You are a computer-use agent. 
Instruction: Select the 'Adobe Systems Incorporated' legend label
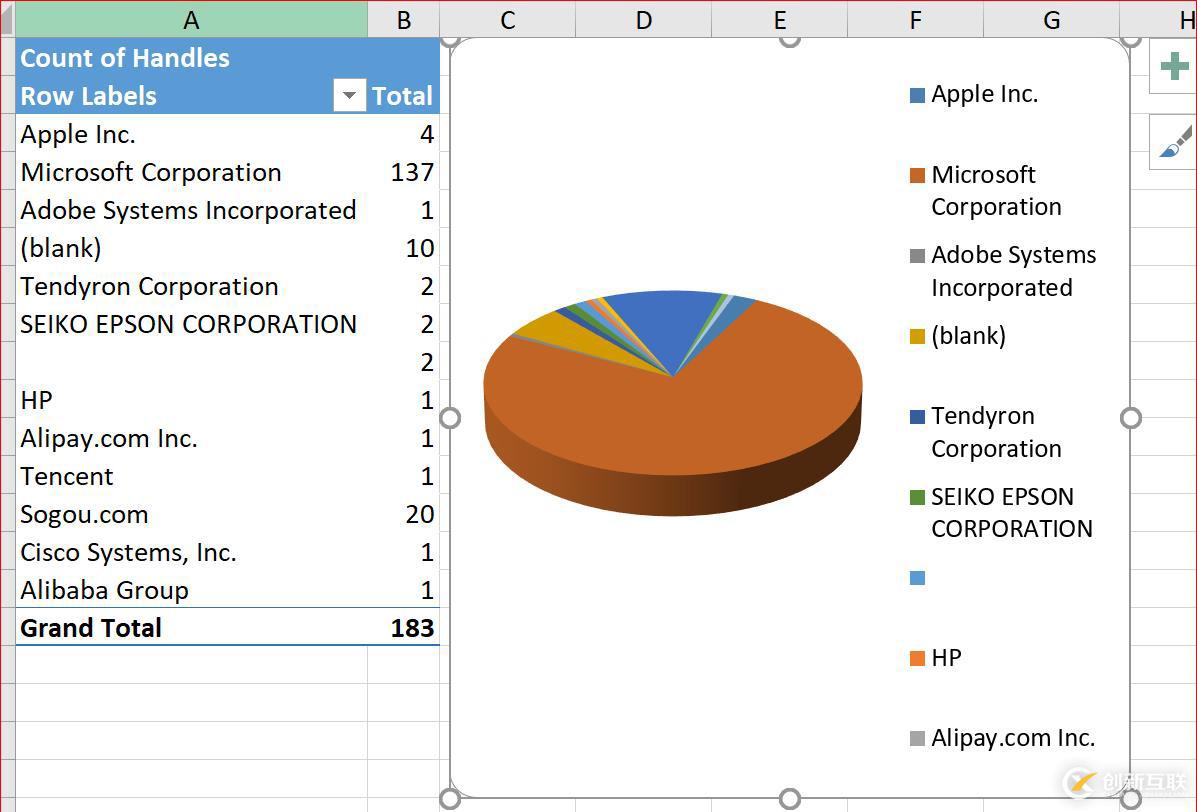click(x=1014, y=271)
